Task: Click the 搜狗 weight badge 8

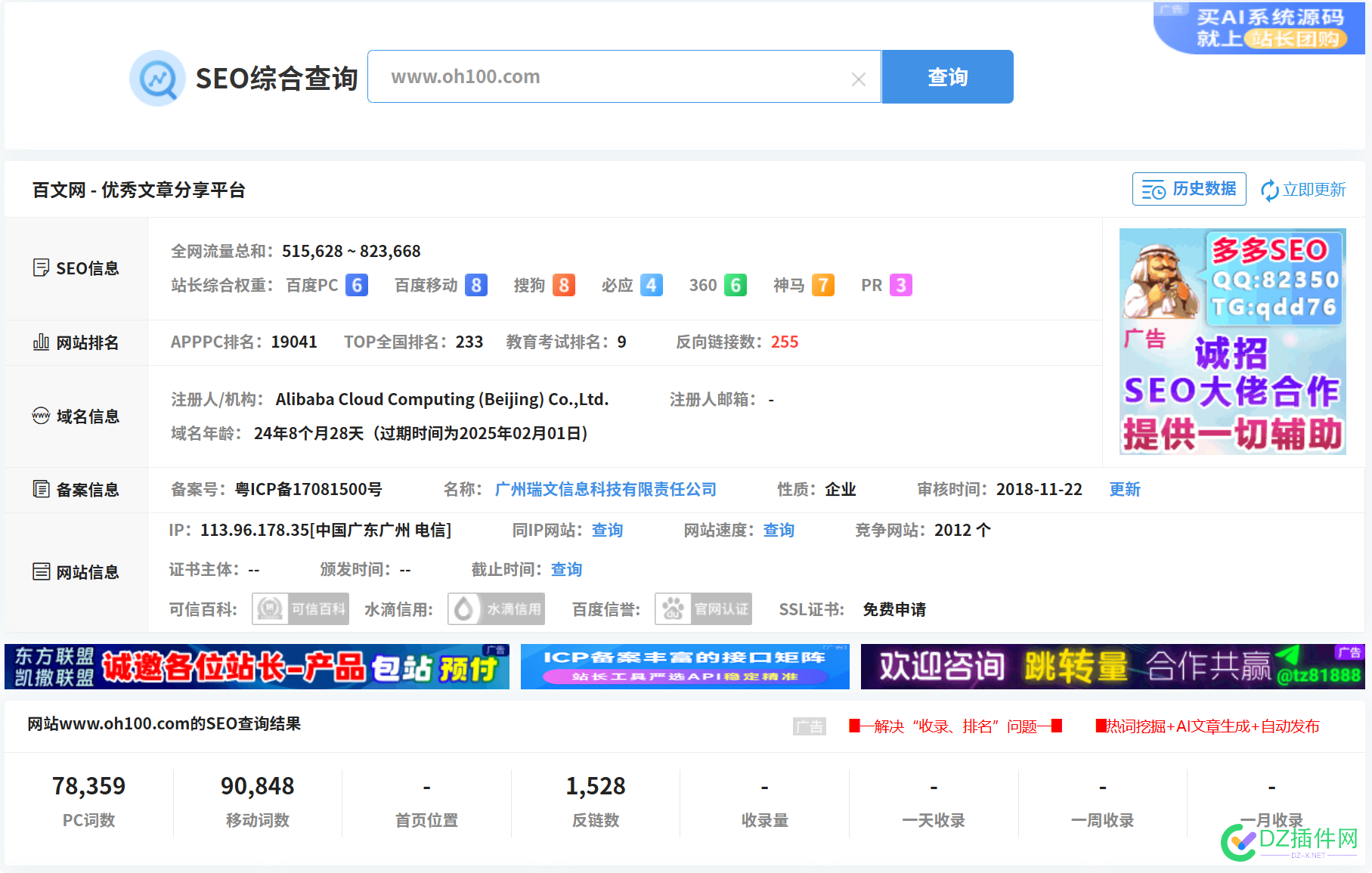Action: tap(564, 285)
